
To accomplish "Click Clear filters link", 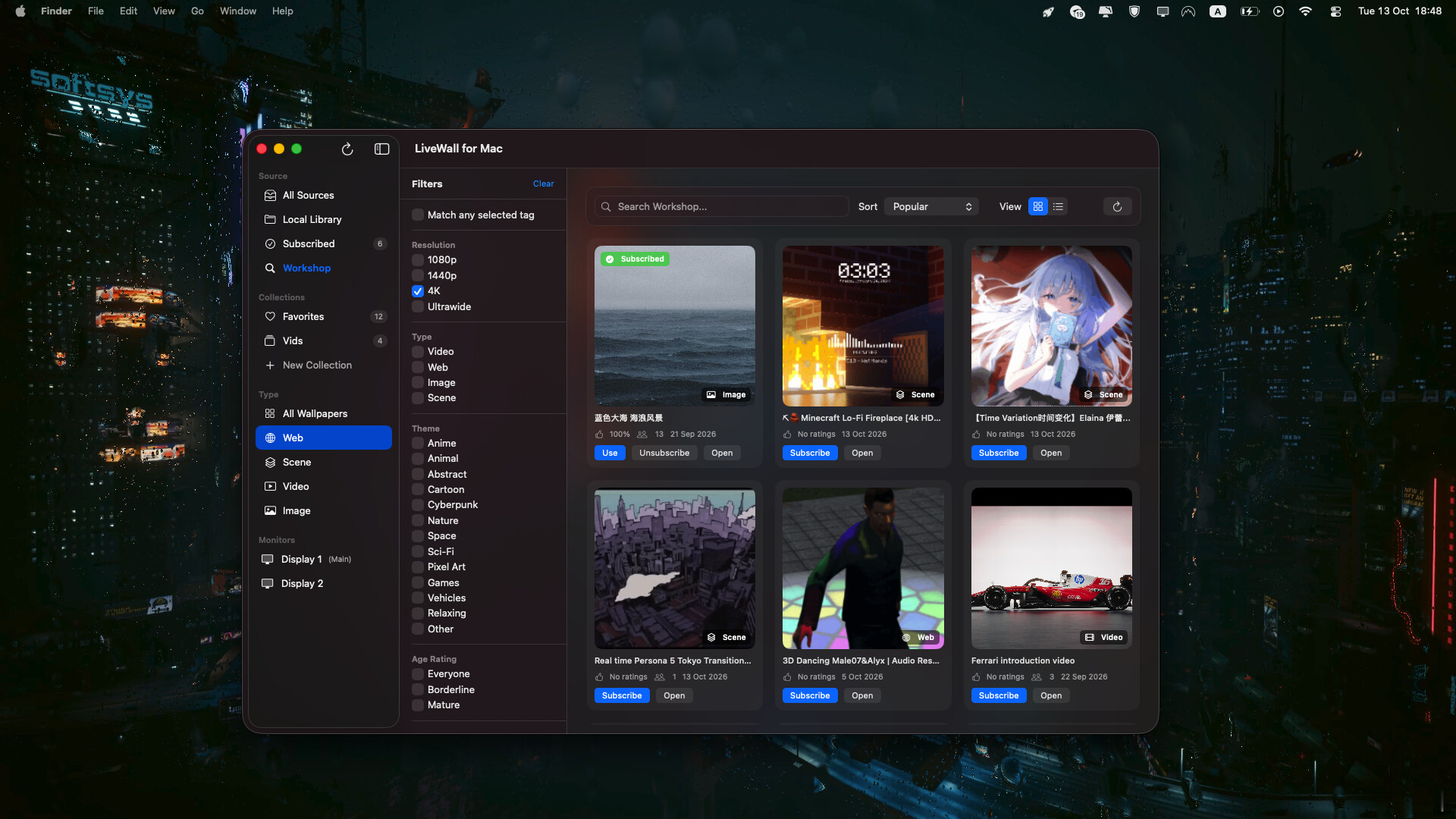I will click(543, 184).
